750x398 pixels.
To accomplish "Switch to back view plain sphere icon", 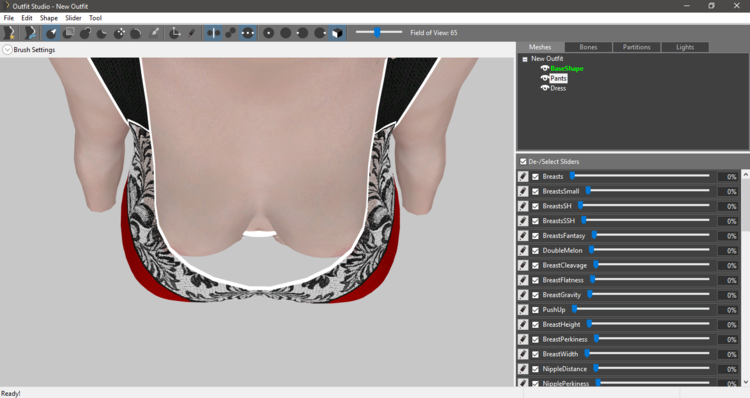I will (286, 33).
